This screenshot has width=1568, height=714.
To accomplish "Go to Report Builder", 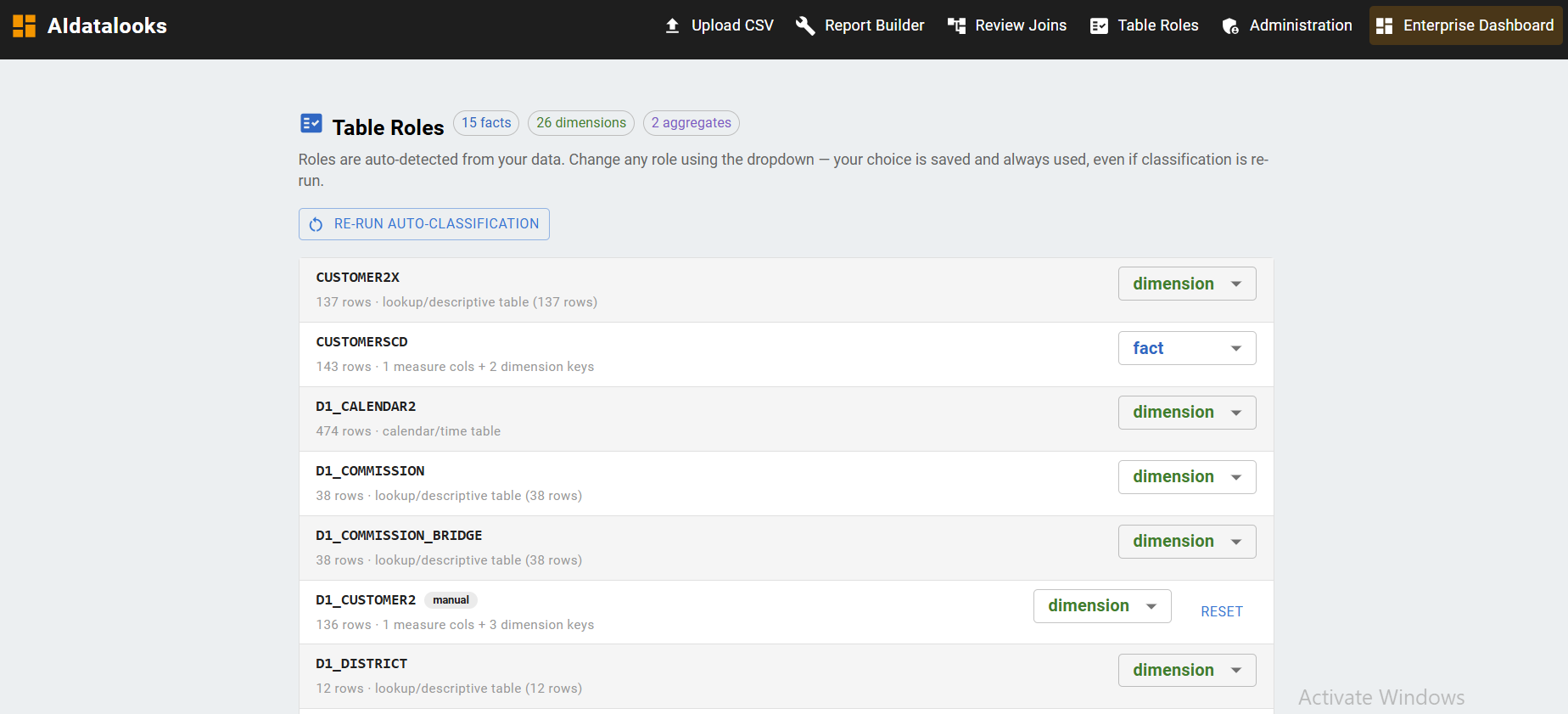I will (x=860, y=25).
